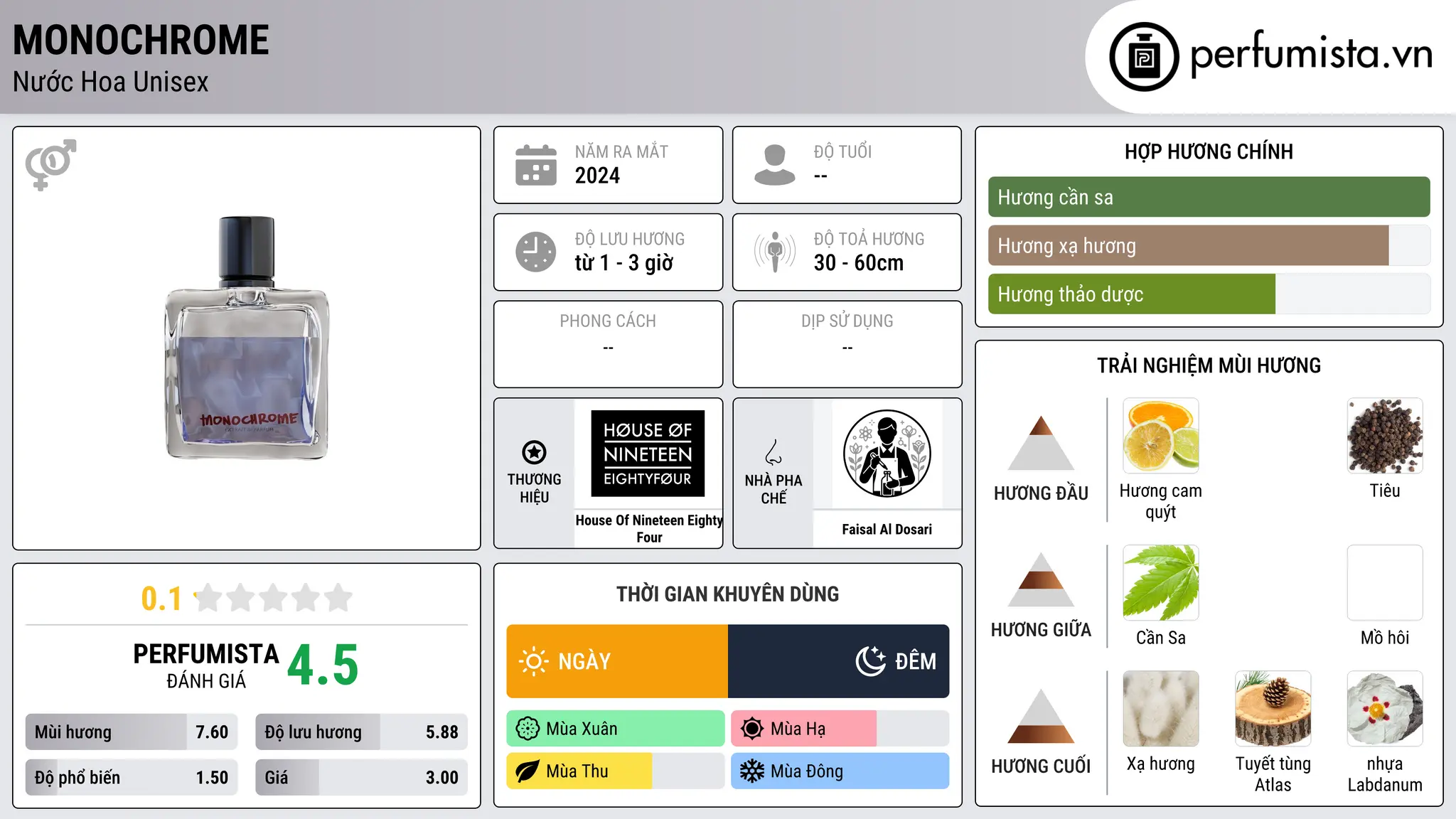Click the longevity value từ 1 - 3 giờ
1456x819 pixels.
click(x=624, y=263)
